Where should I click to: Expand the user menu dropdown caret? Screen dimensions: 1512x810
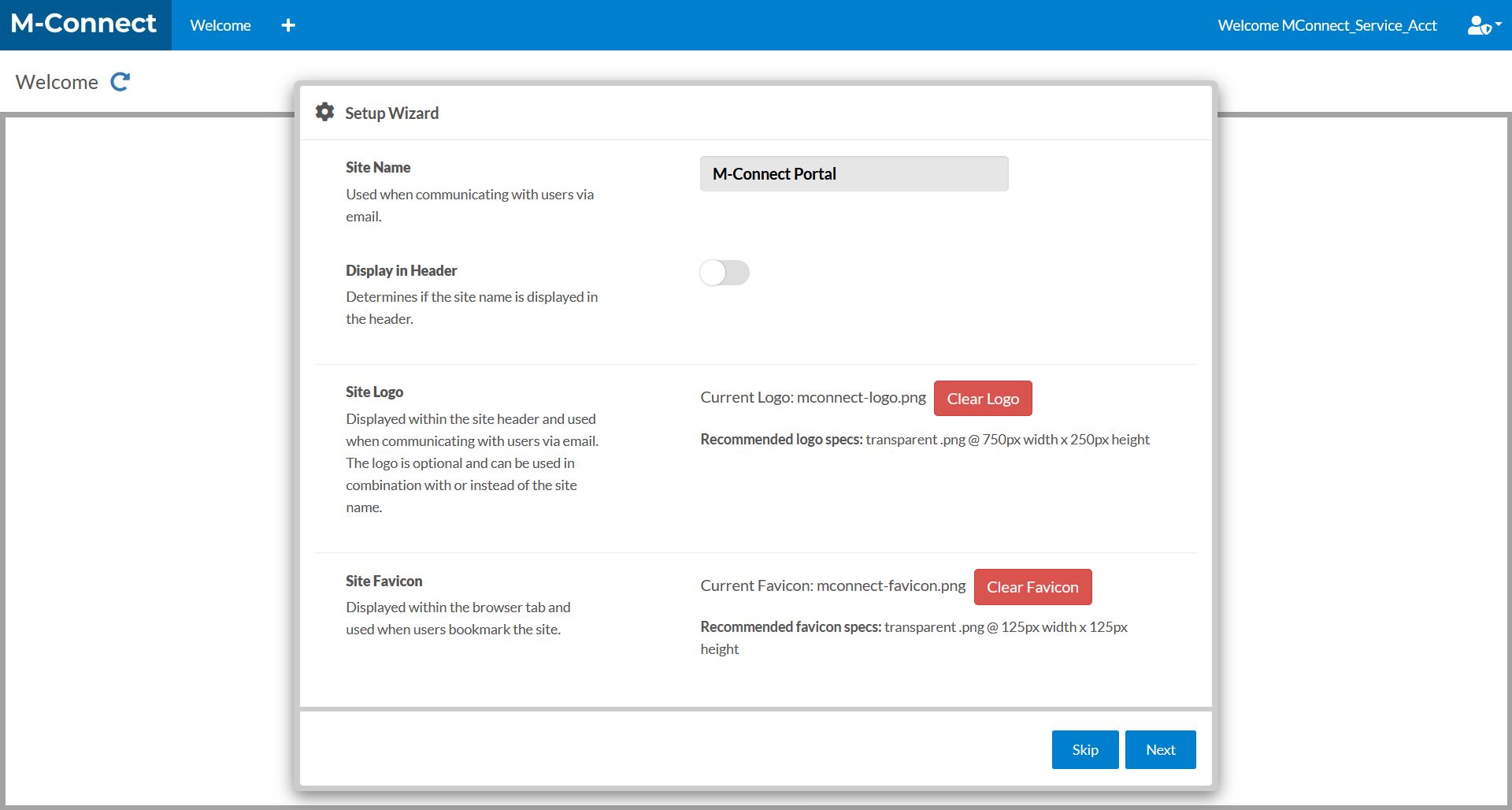point(1499,24)
